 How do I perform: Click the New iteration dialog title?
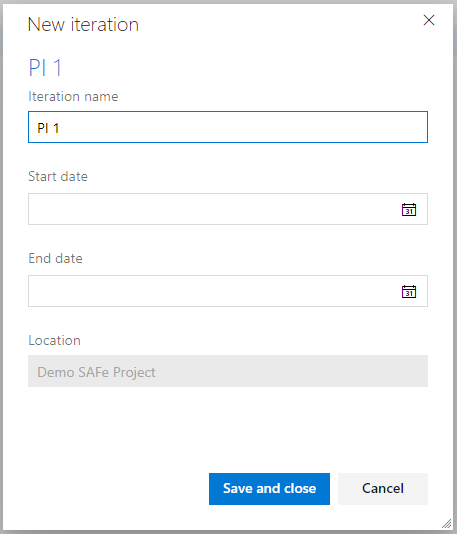click(x=83, y=25)
